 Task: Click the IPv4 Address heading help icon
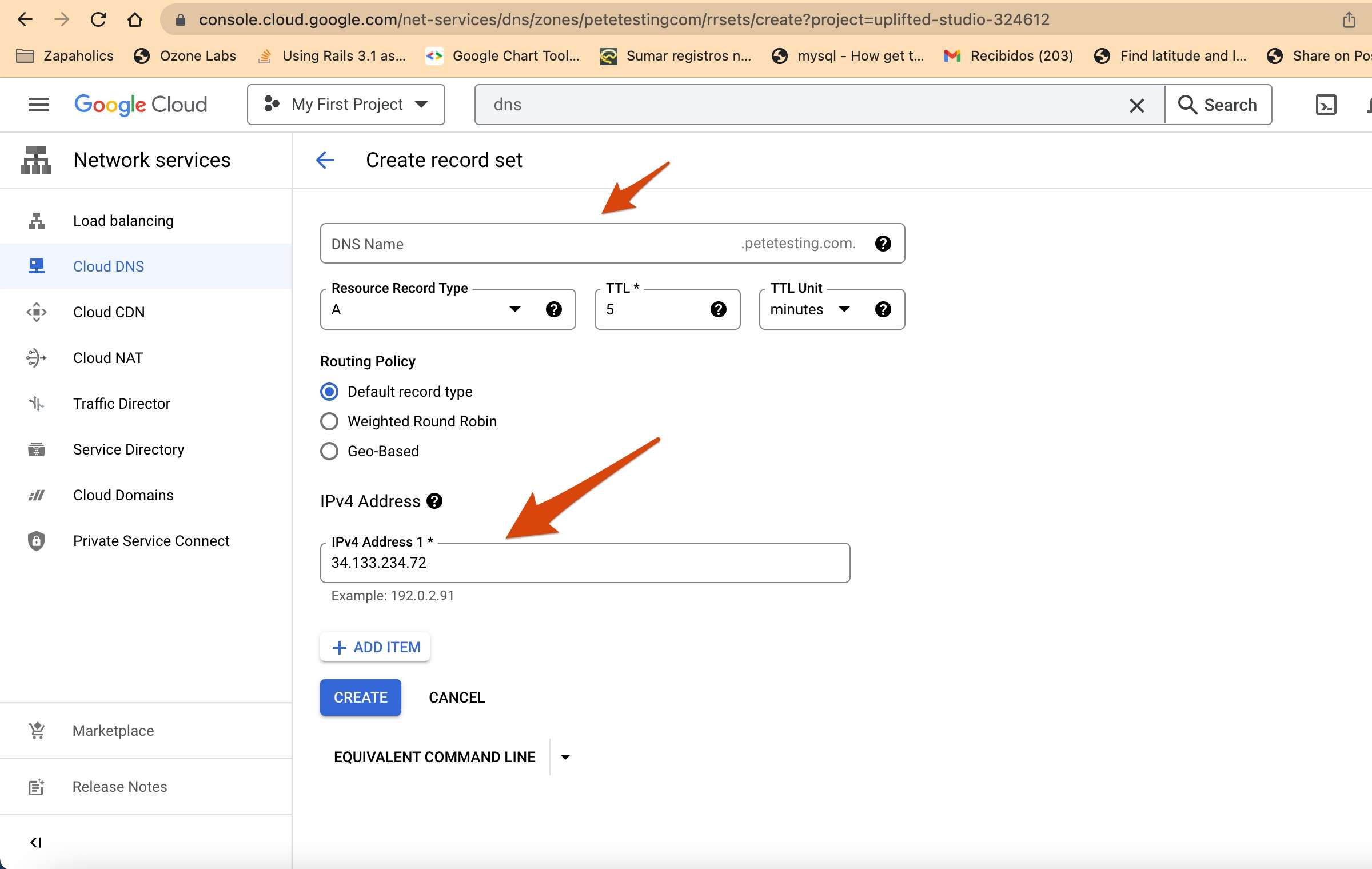[x=434, y=501]
